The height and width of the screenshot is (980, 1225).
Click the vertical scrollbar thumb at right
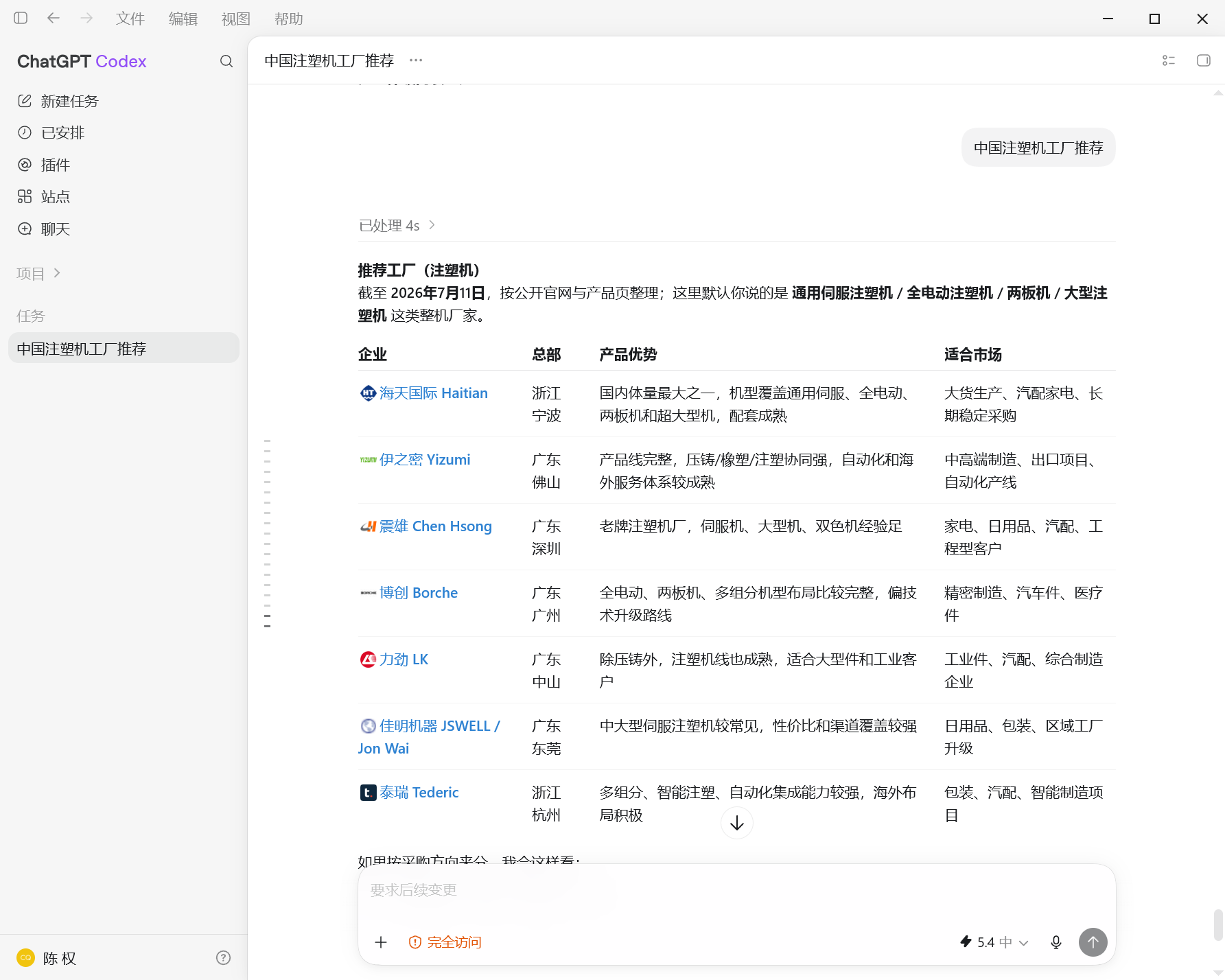pyautogui.click(x=1218, y=925)
